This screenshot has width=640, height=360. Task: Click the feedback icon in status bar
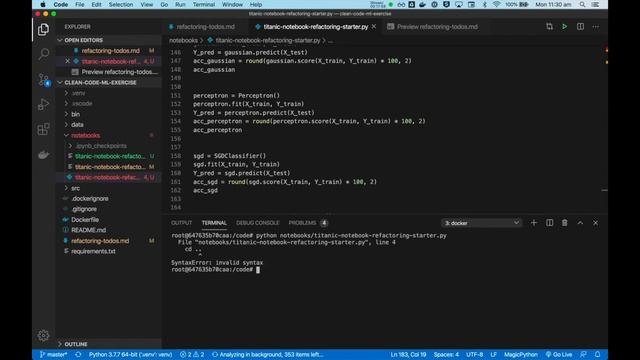(x=583, y=355)
